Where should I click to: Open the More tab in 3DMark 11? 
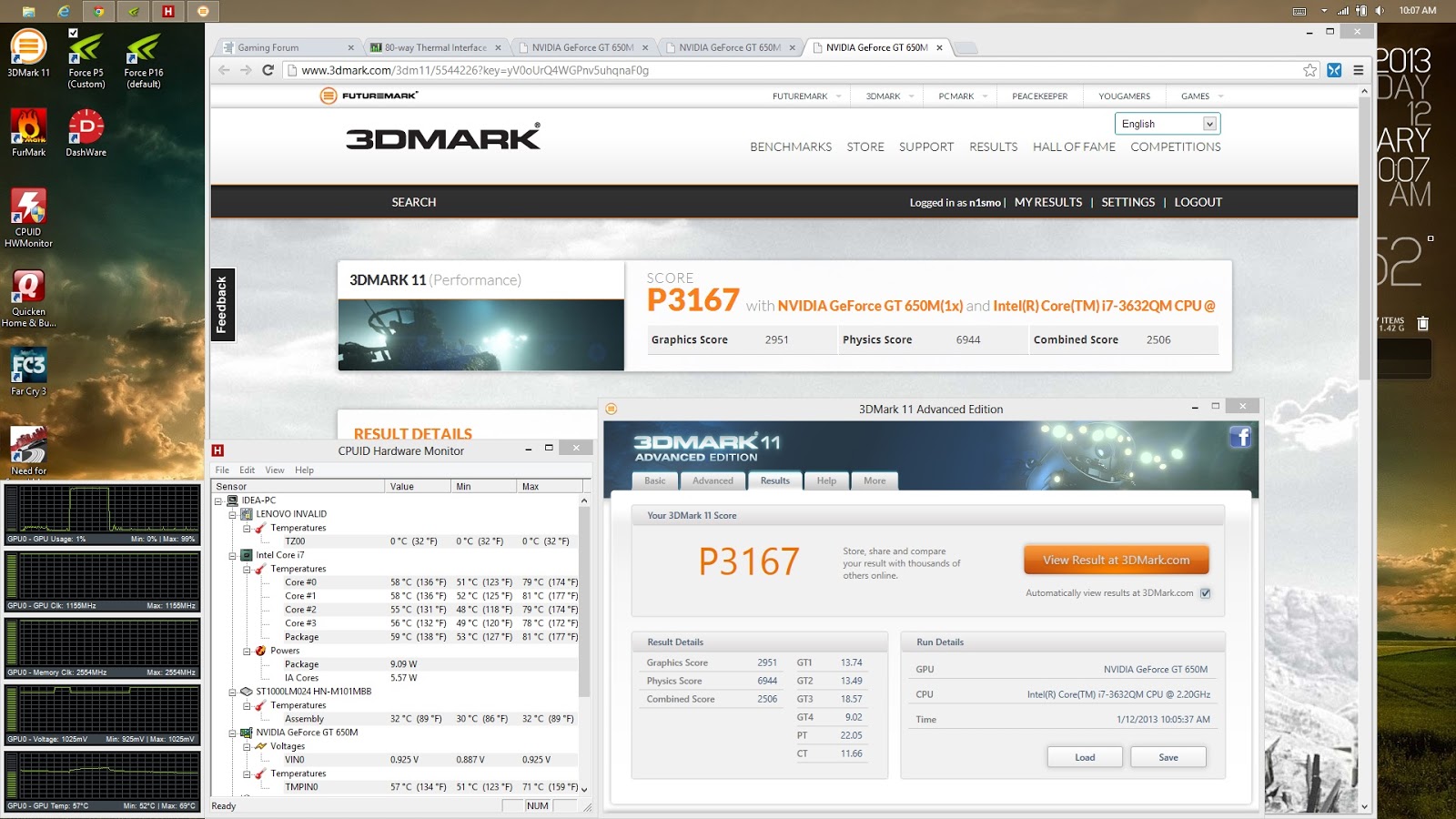[x=875, y=480]
